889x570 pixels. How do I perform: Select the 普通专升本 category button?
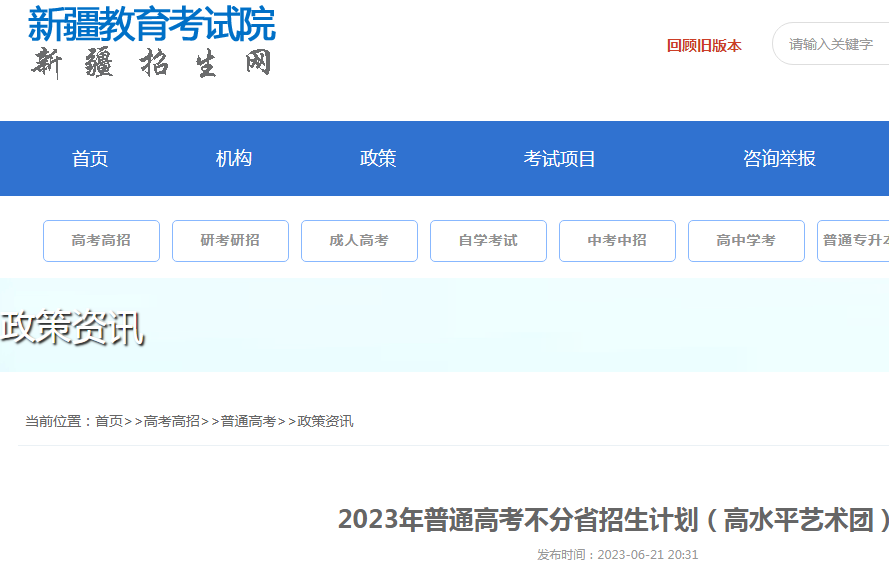pos(853,241)
